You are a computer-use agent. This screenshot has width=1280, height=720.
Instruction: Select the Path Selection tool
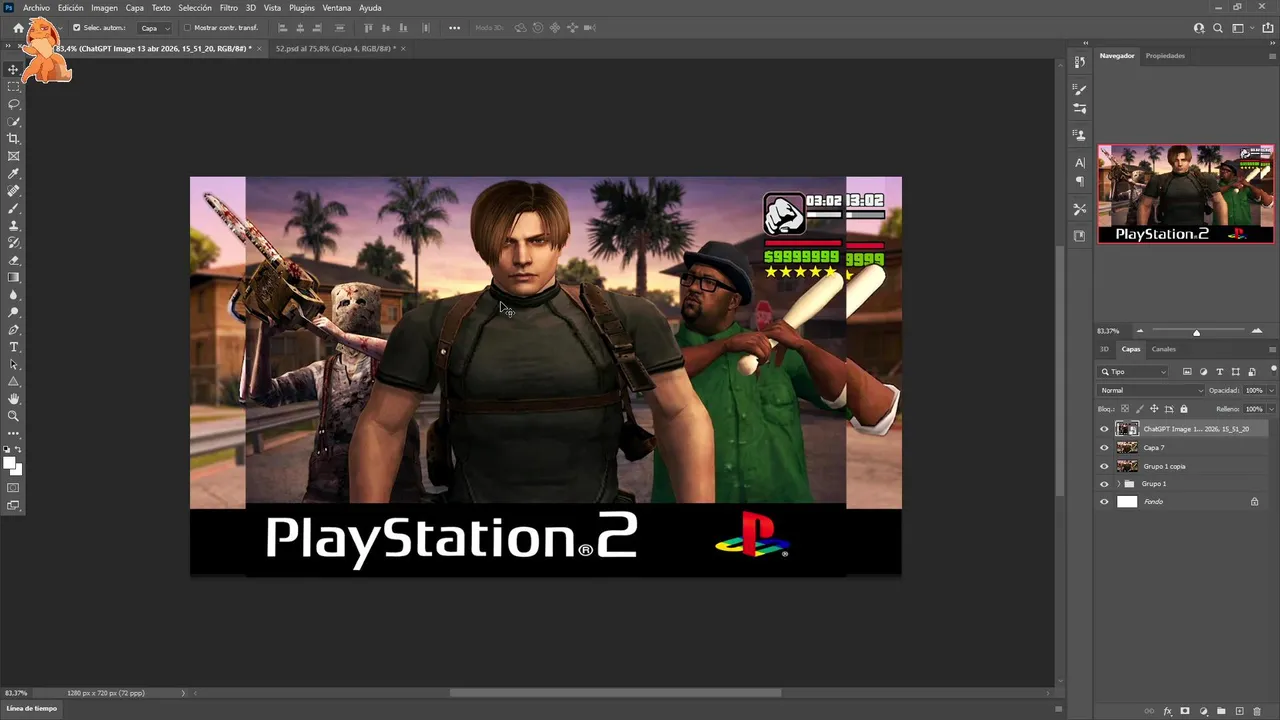[x=13, y=364]
